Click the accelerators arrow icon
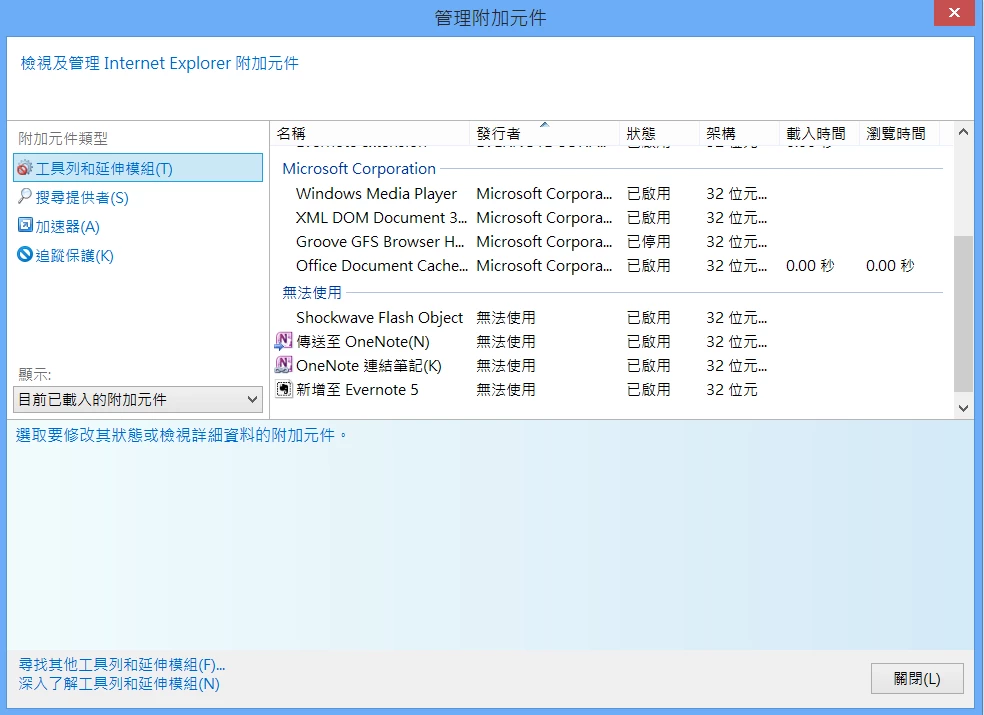The height and width of the screenshot is (715, 984). tap(25, 225)
